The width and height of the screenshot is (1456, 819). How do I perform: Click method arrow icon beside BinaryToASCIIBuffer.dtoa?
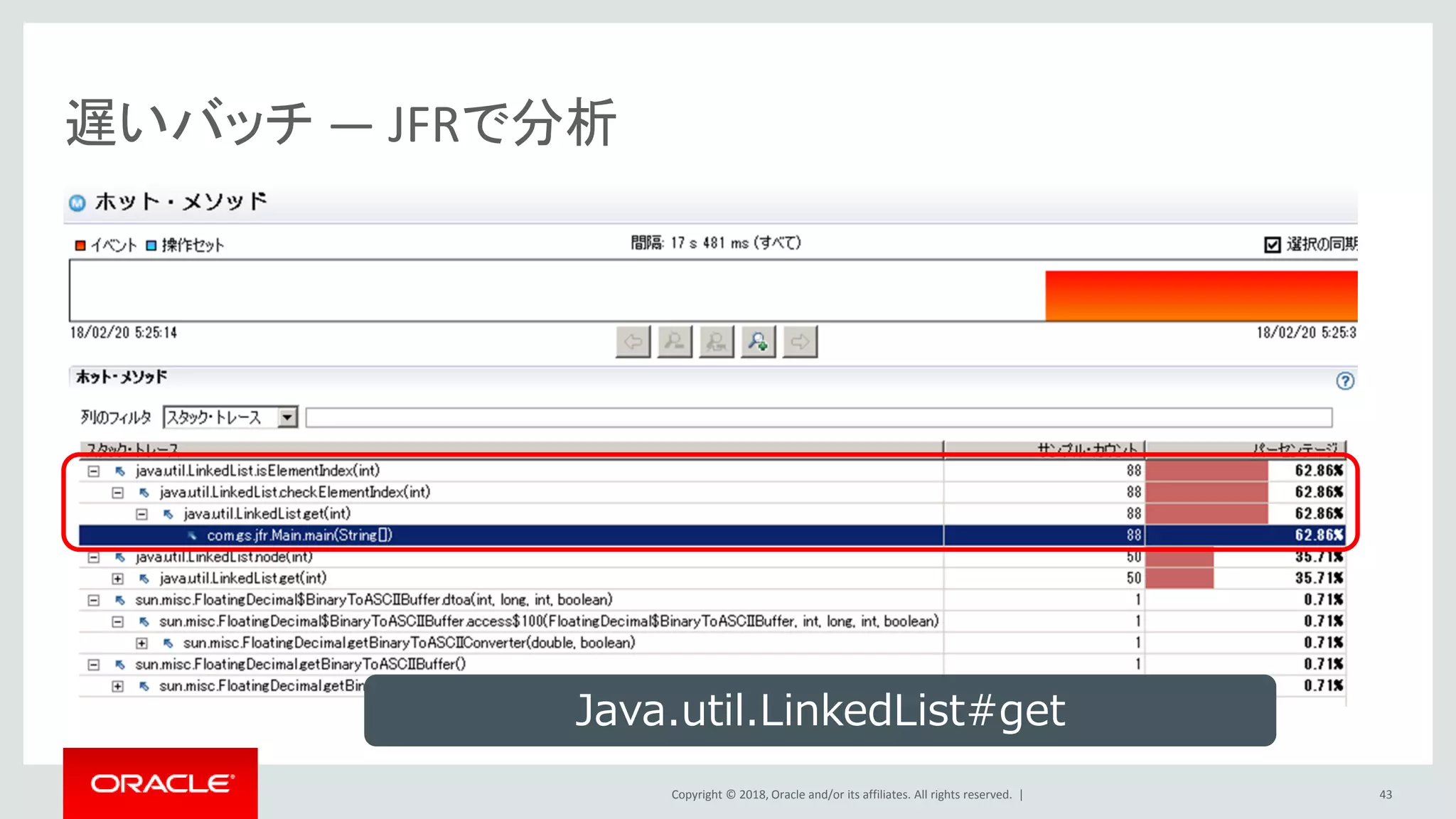pyautogui.click(x=120, y=600)
